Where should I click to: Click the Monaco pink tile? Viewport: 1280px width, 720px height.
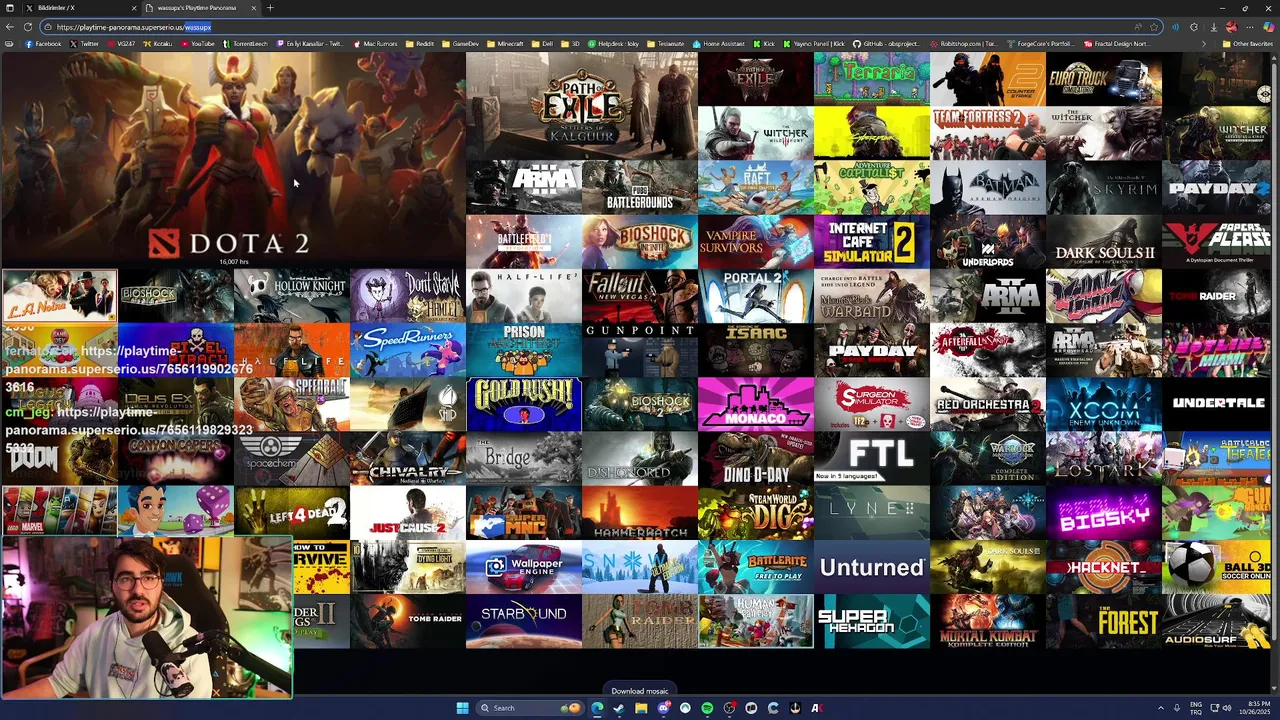point(756,404)
